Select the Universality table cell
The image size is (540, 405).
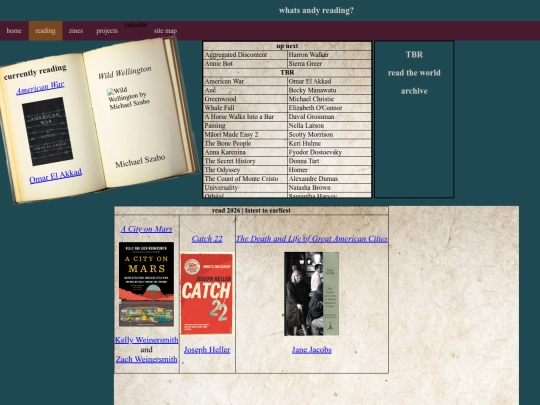click(x=245, y=188)
